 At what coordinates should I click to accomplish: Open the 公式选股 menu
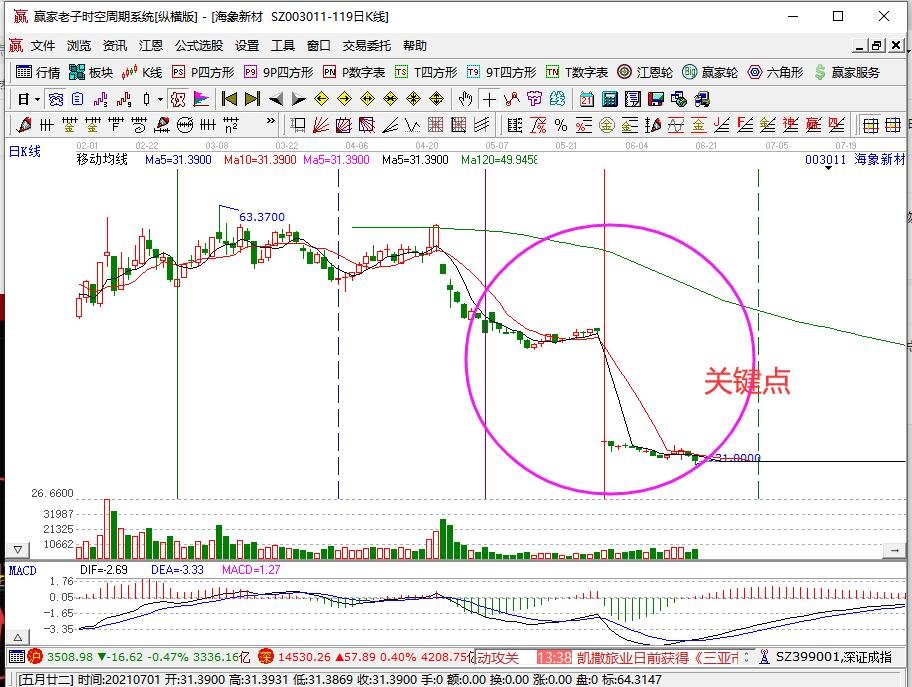[x=199, y=45]
